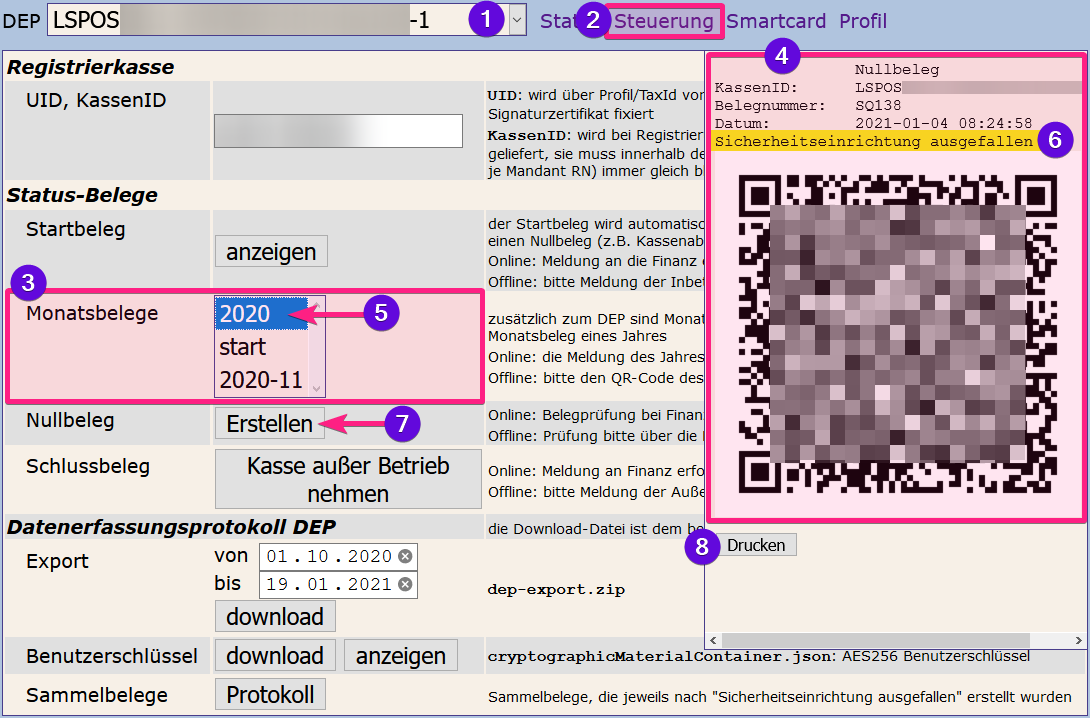Screen dimensions: 1090x718
Task: Switch to the Steuerung tab
Action: tap(664, 21)
